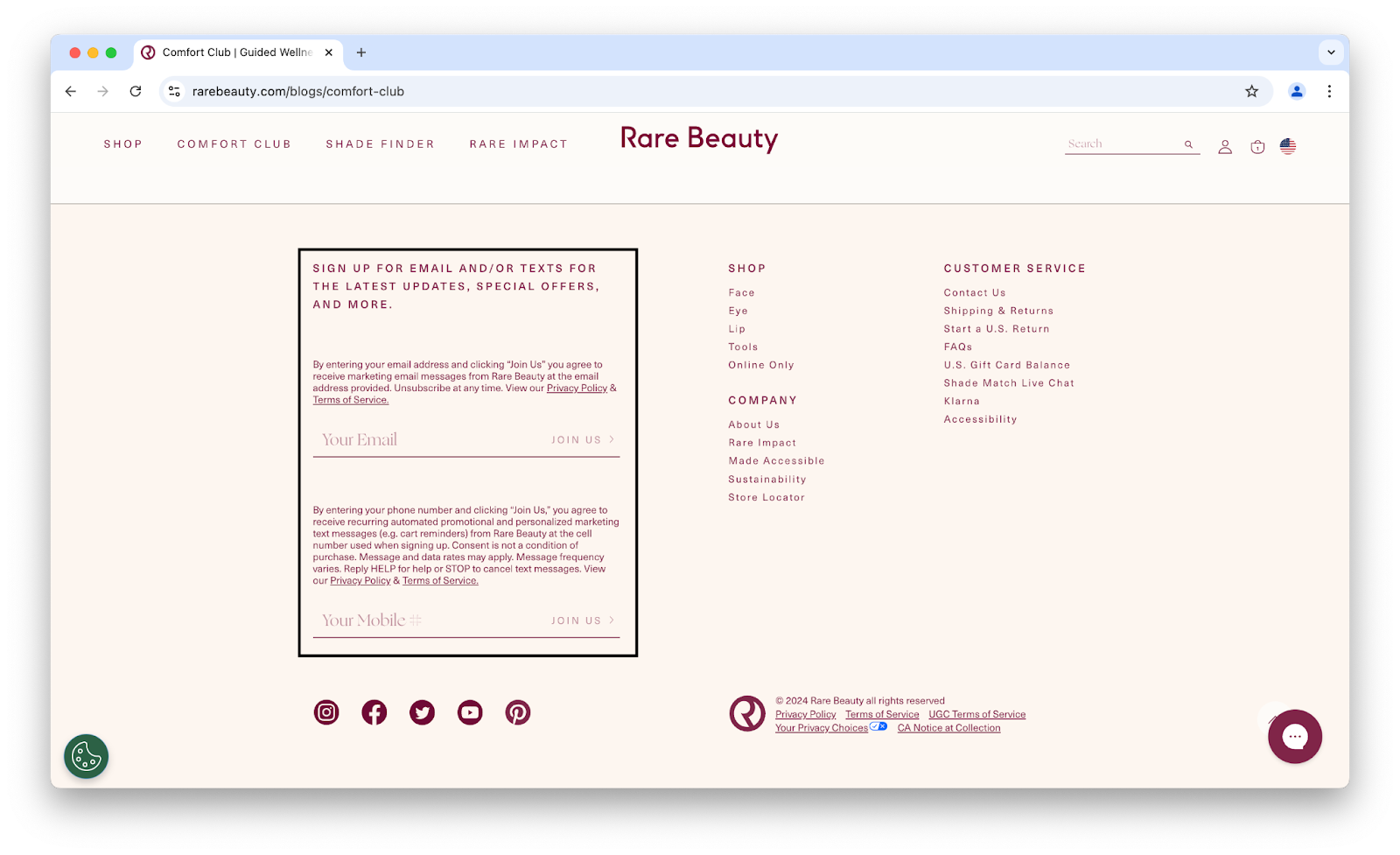Open the About Us link
Viewport: 1400px width, 855px height.
click(x=754, y=424)
